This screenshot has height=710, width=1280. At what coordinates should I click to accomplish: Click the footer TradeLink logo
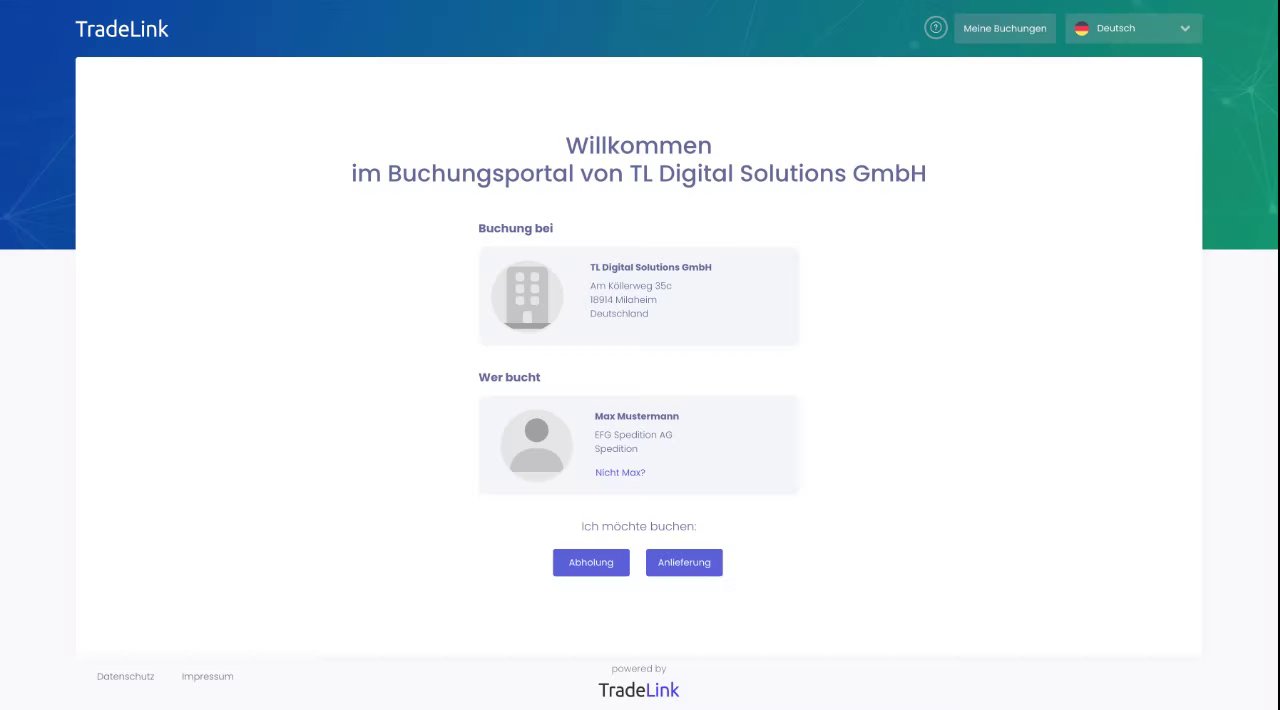pyautogui.click(x=639, y=690)
